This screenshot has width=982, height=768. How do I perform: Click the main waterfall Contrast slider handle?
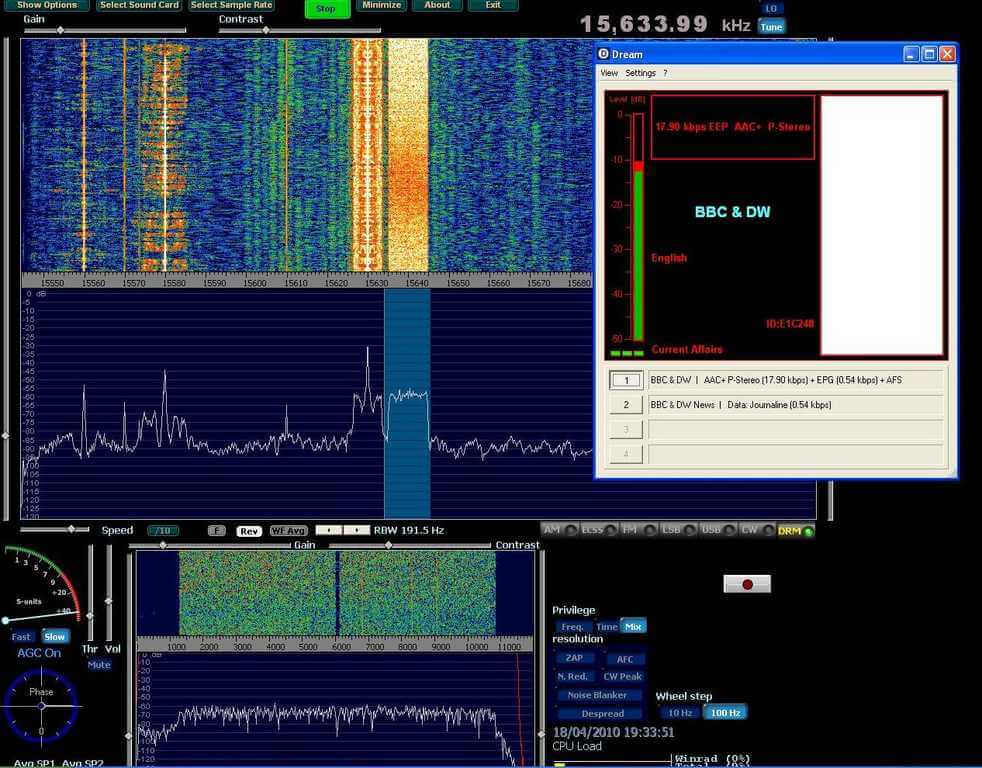(x=266, y=30)
